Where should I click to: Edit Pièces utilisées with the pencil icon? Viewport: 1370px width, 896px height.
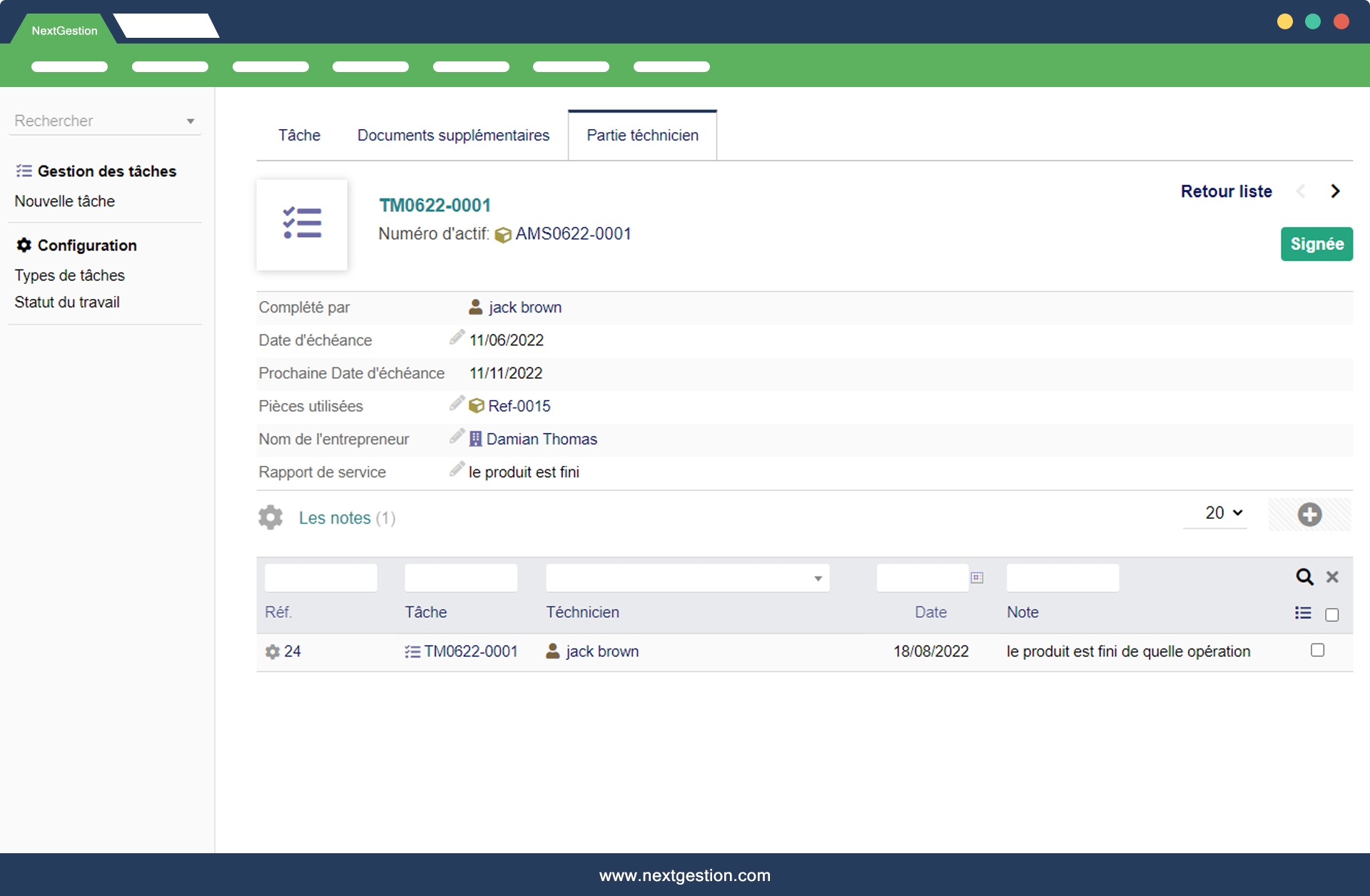point(457,404)
